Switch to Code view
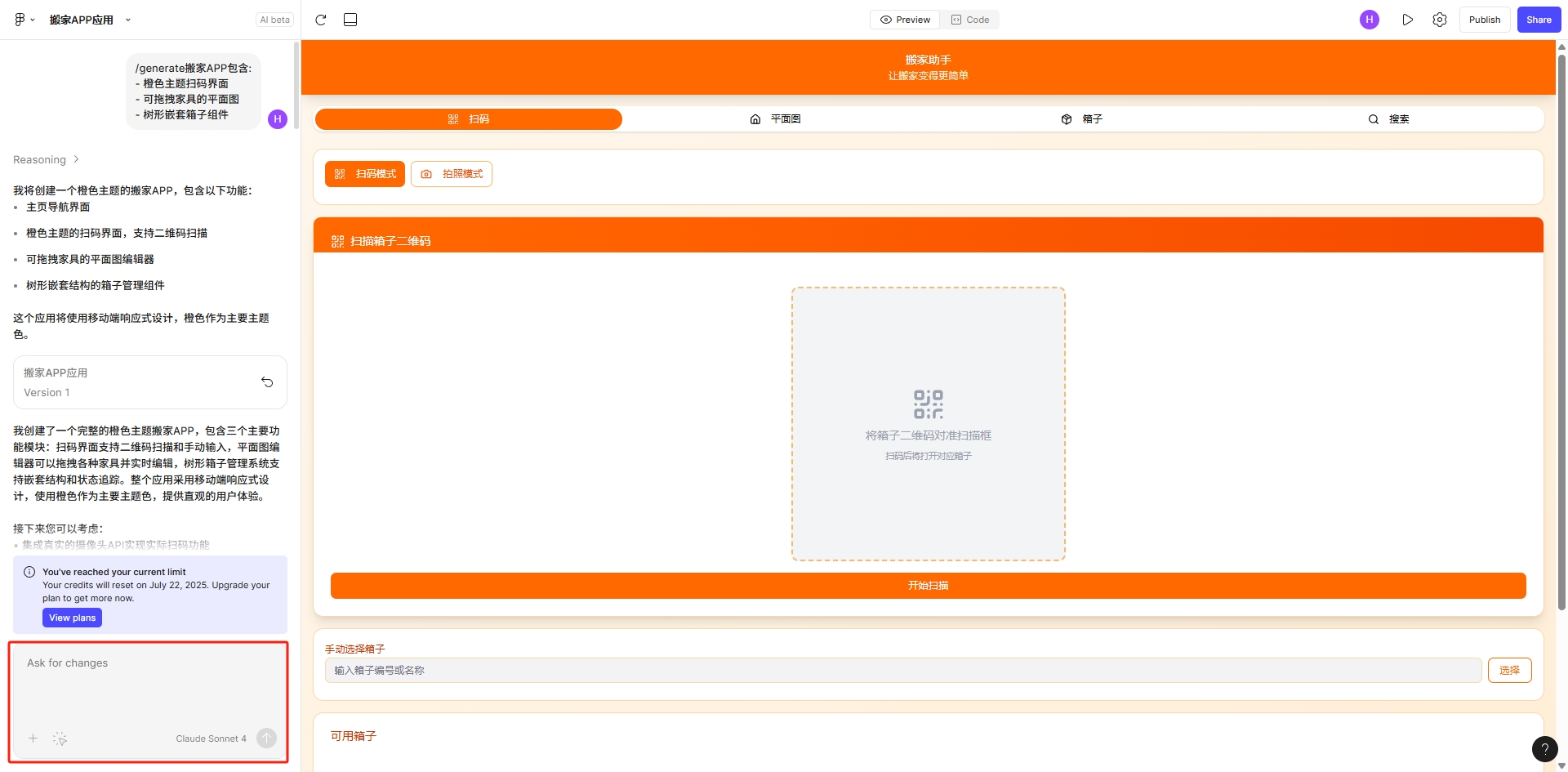1568x772 pixels. 969,20
